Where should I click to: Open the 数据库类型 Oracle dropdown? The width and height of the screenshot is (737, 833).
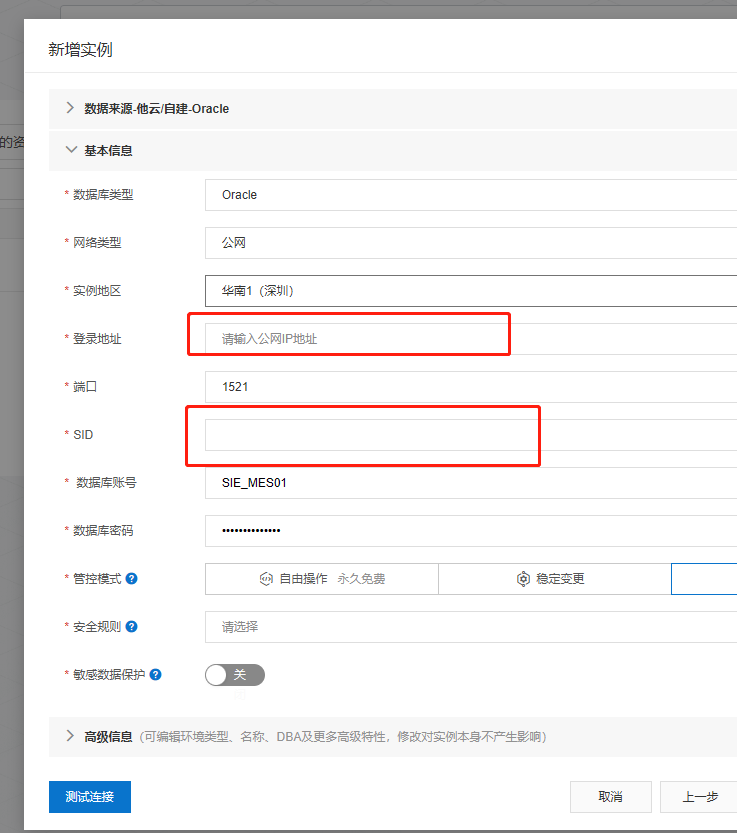click(x=471, y=195)
